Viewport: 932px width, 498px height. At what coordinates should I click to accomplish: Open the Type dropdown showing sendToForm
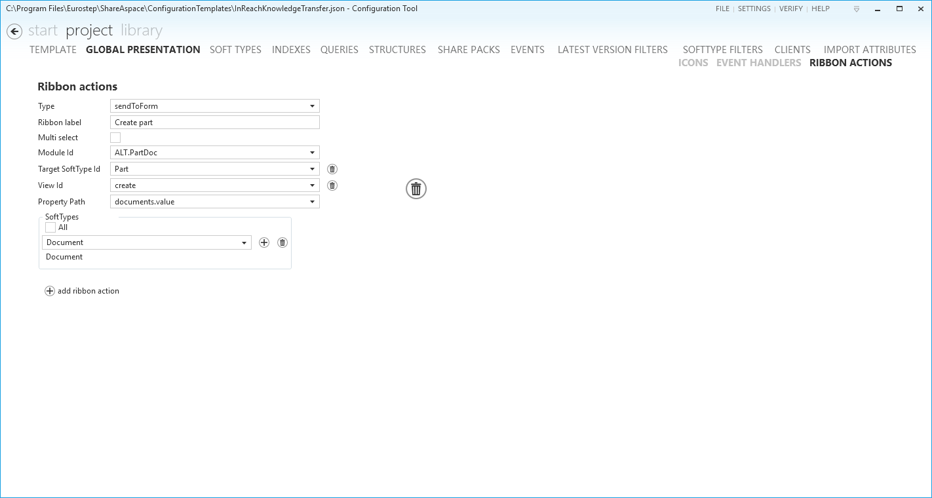(x=312, y=106)
